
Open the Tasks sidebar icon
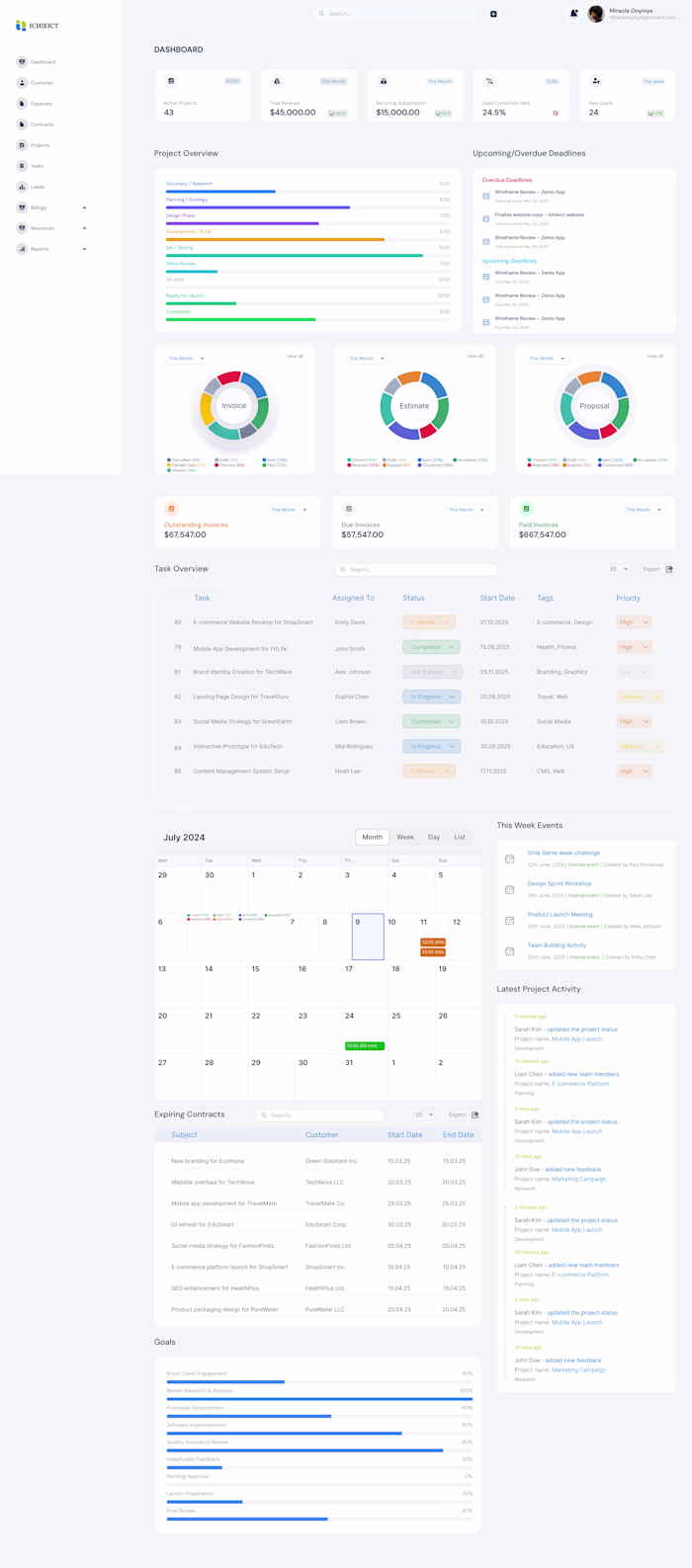(x=22, y=166)
